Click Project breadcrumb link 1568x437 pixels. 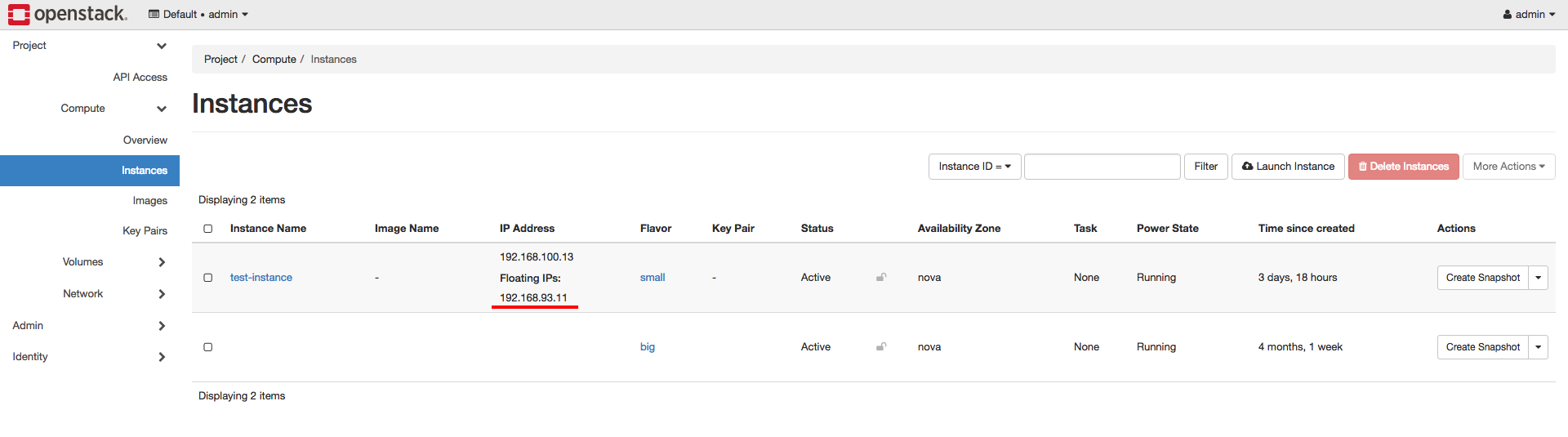click(220, 60)
